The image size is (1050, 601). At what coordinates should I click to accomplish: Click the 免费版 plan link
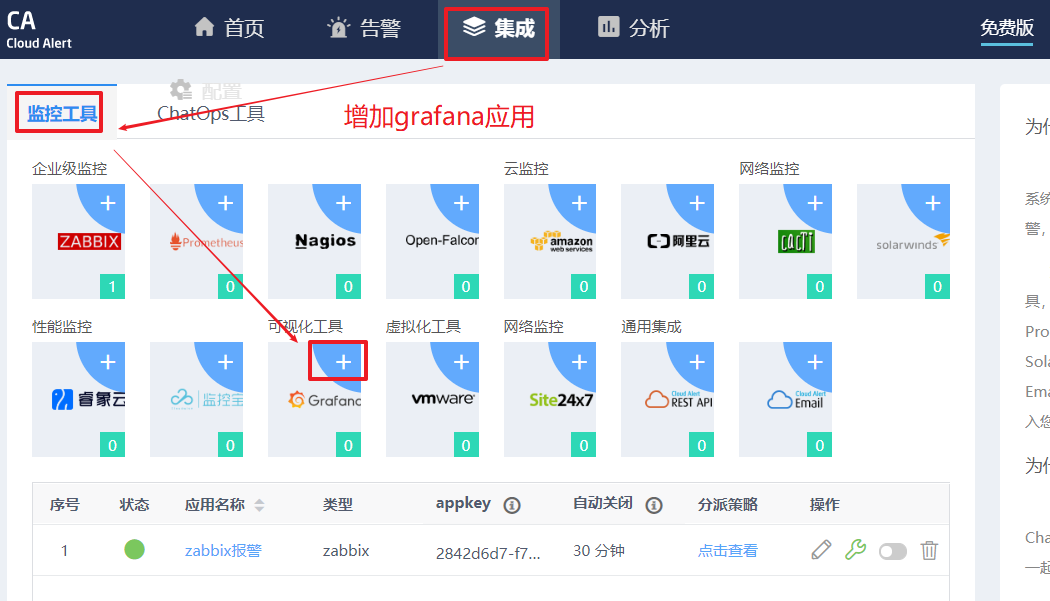pos(1006,28)
